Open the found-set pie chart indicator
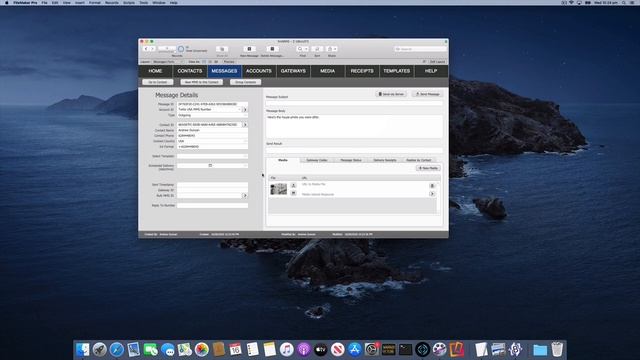This screenshot has height=360, width=640. [180, 49]
